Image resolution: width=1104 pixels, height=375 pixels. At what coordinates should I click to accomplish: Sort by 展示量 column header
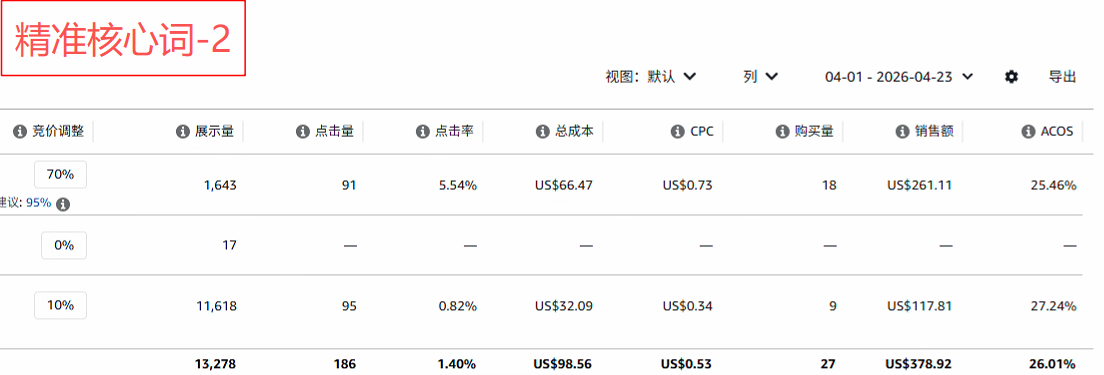215,132
